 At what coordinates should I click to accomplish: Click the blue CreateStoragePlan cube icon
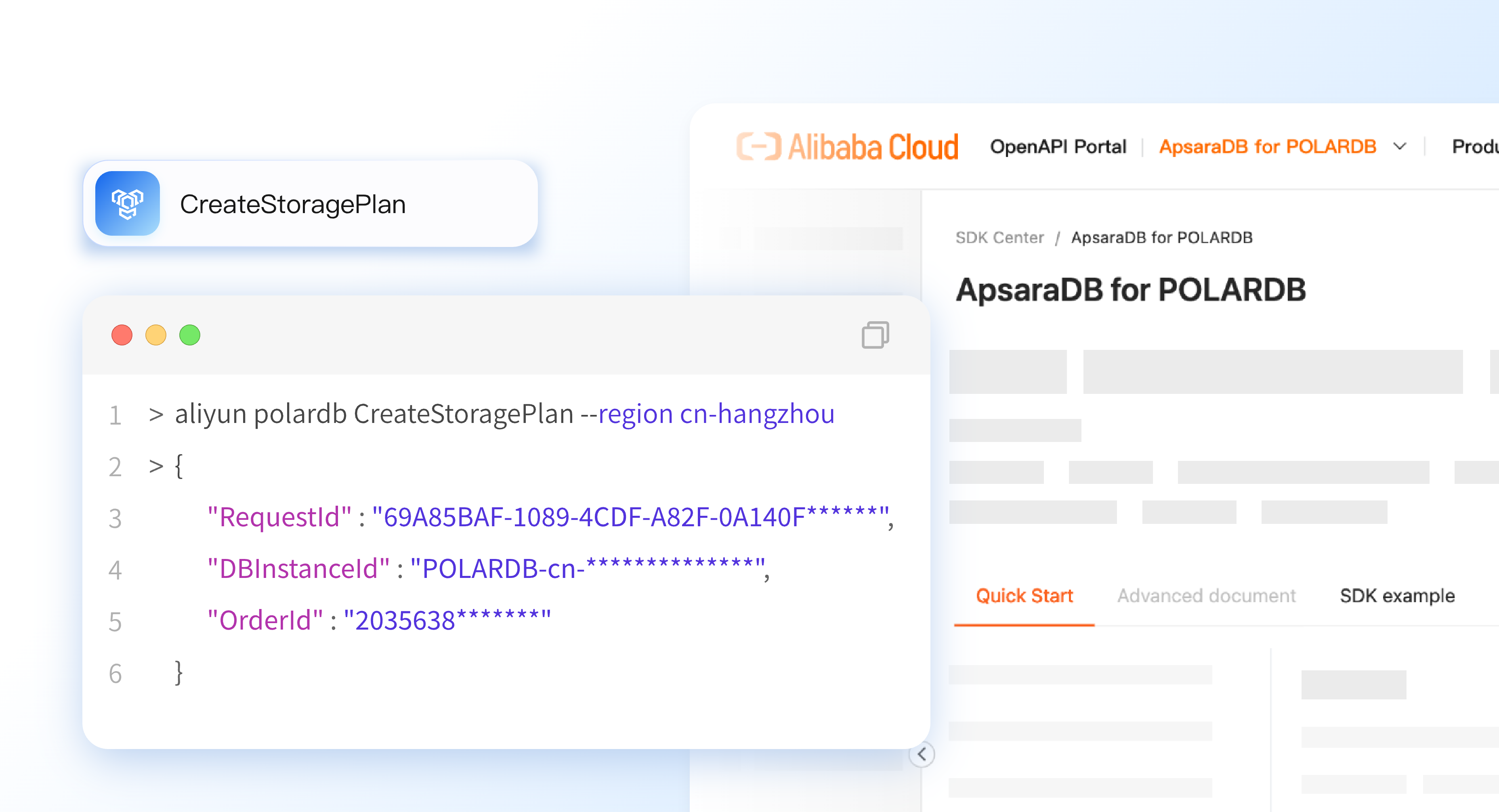tap(128, 203)
